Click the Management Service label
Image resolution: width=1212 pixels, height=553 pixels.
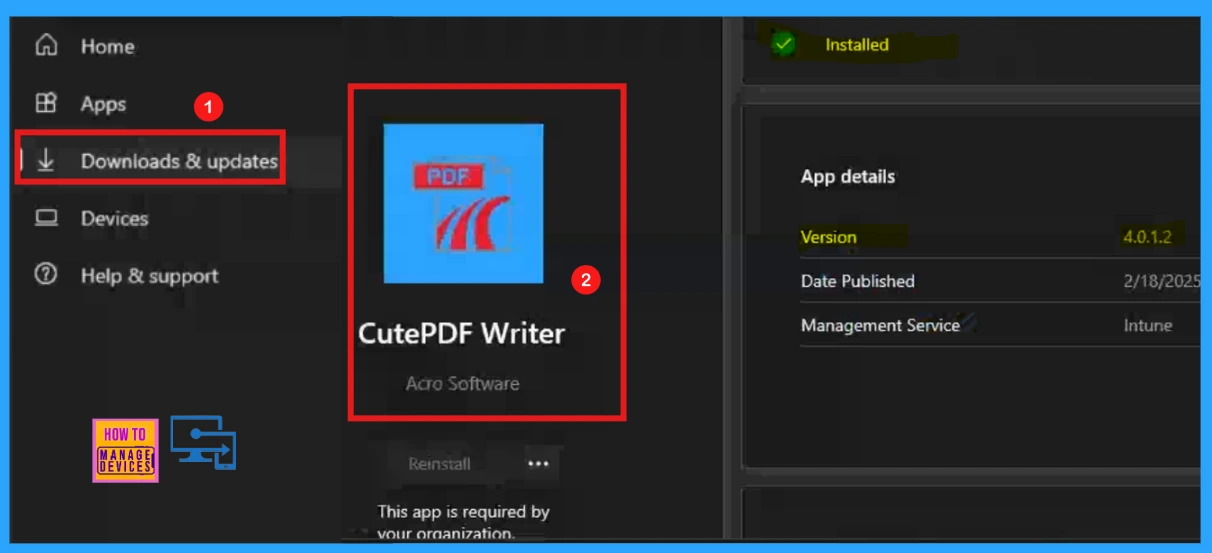880,325
